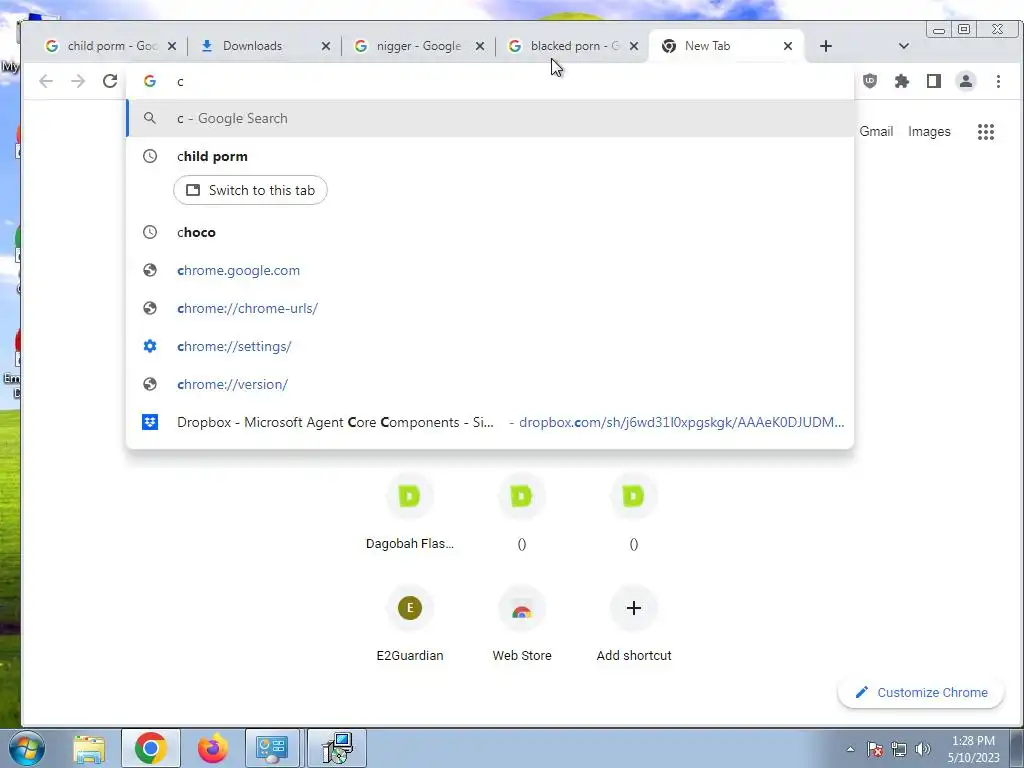1024x768 pixels.
Task: Click the network icon in system tray
Action: tap(899, 749)
